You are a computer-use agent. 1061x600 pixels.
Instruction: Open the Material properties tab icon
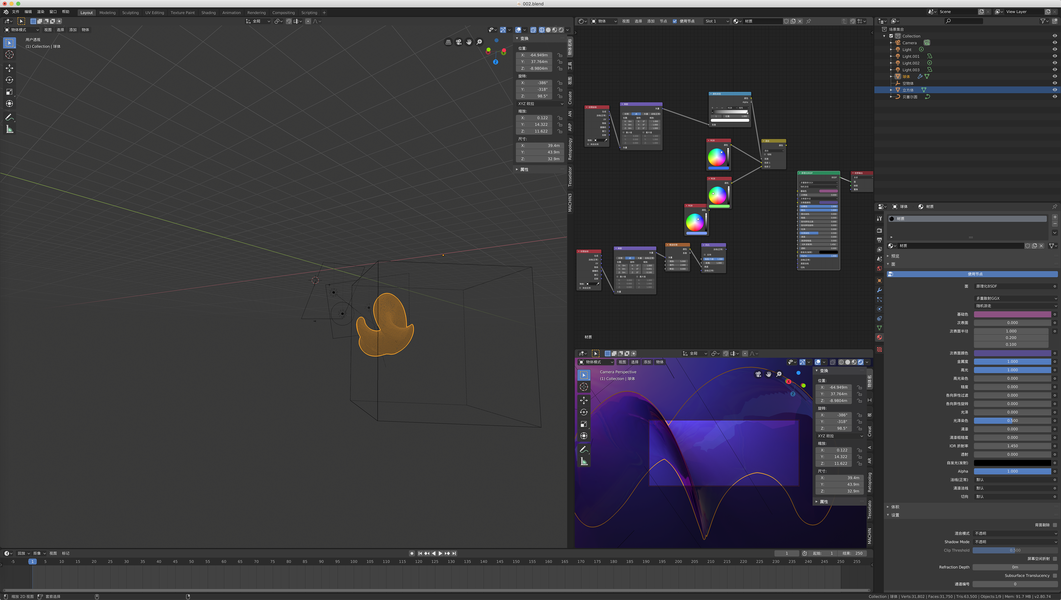click(x=879, y=337)
